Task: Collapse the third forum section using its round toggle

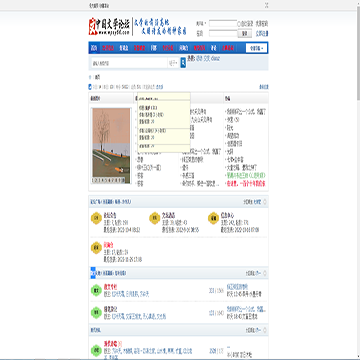Action: click(265, 330)
